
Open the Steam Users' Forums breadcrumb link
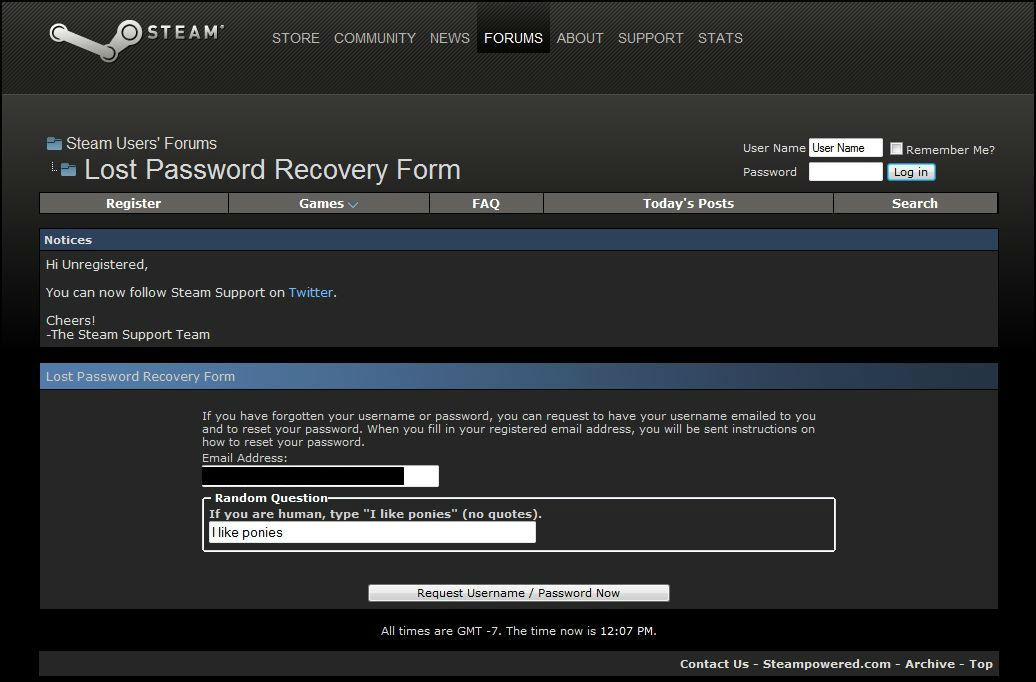[x=141, y=143]
